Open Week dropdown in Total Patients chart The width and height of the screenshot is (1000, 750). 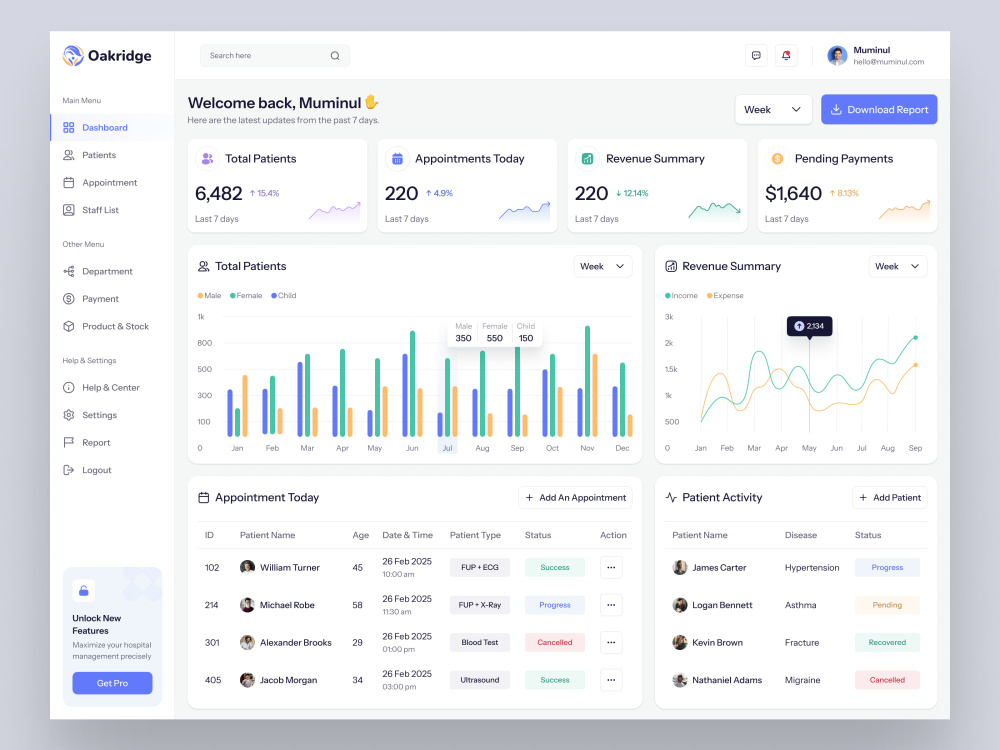coord(603,266)
